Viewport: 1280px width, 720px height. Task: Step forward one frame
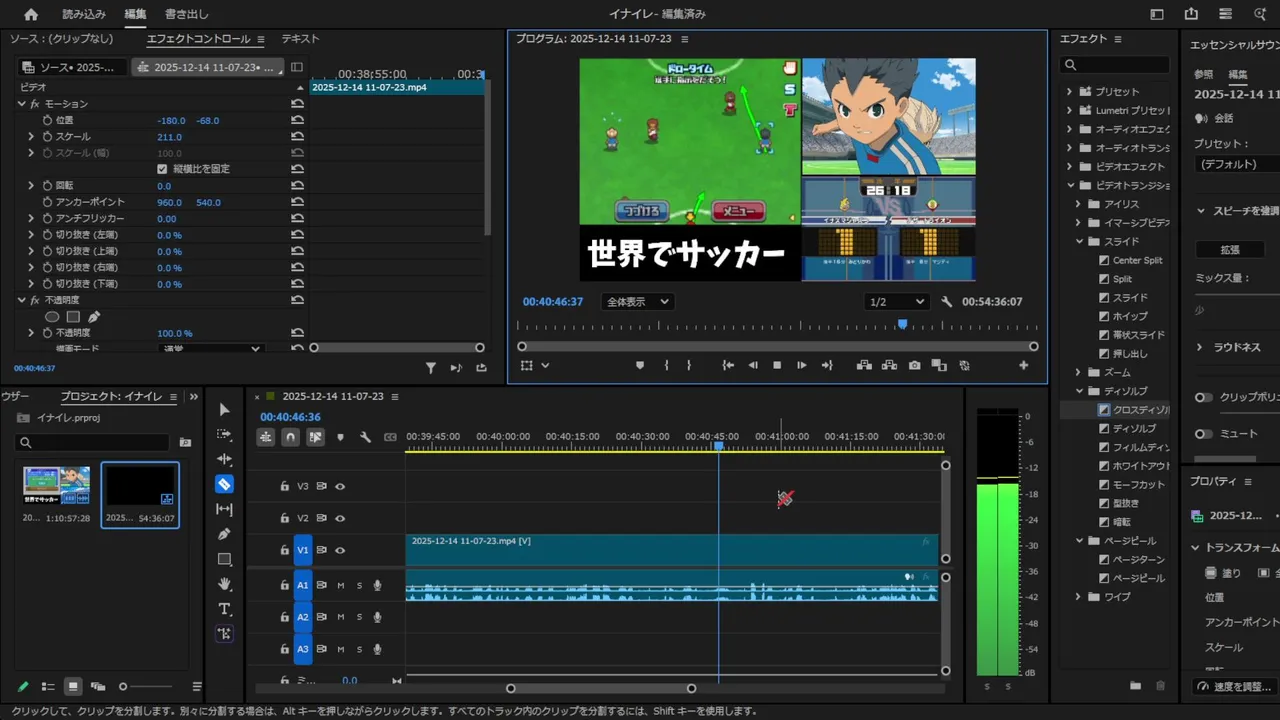coord(801,366)
